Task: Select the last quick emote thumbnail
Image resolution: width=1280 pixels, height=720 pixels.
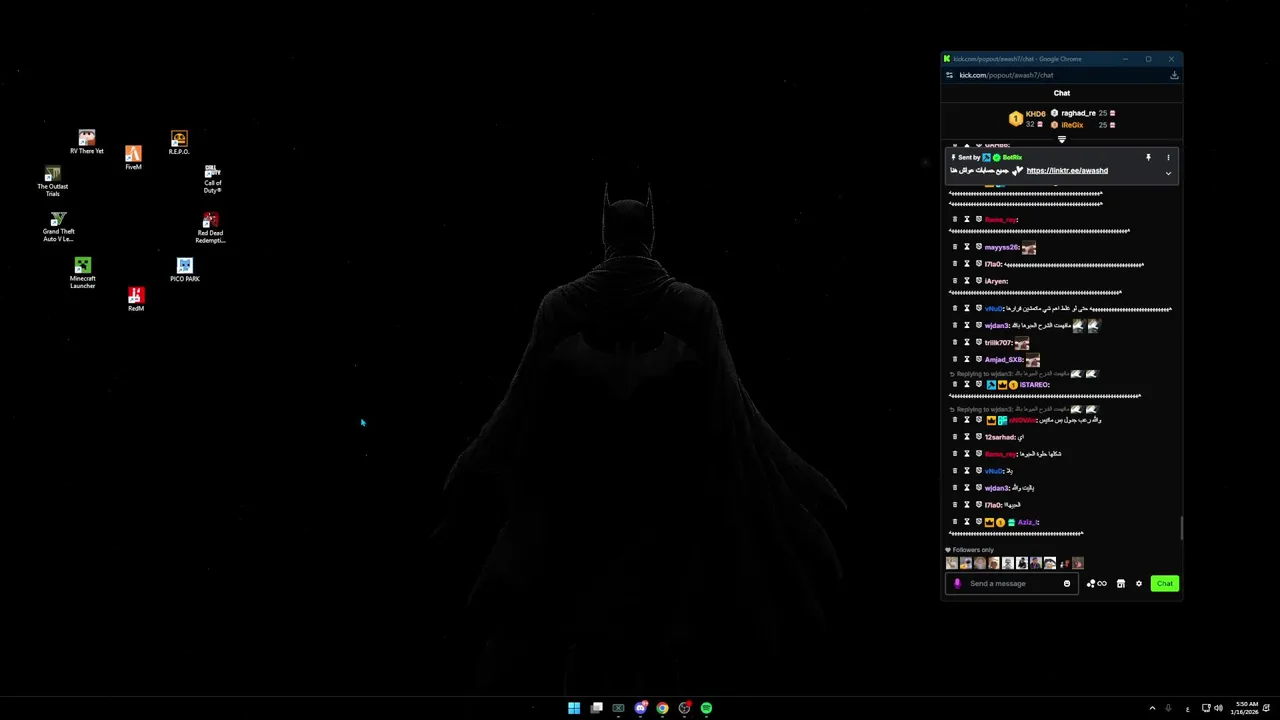Action: 1077,563
